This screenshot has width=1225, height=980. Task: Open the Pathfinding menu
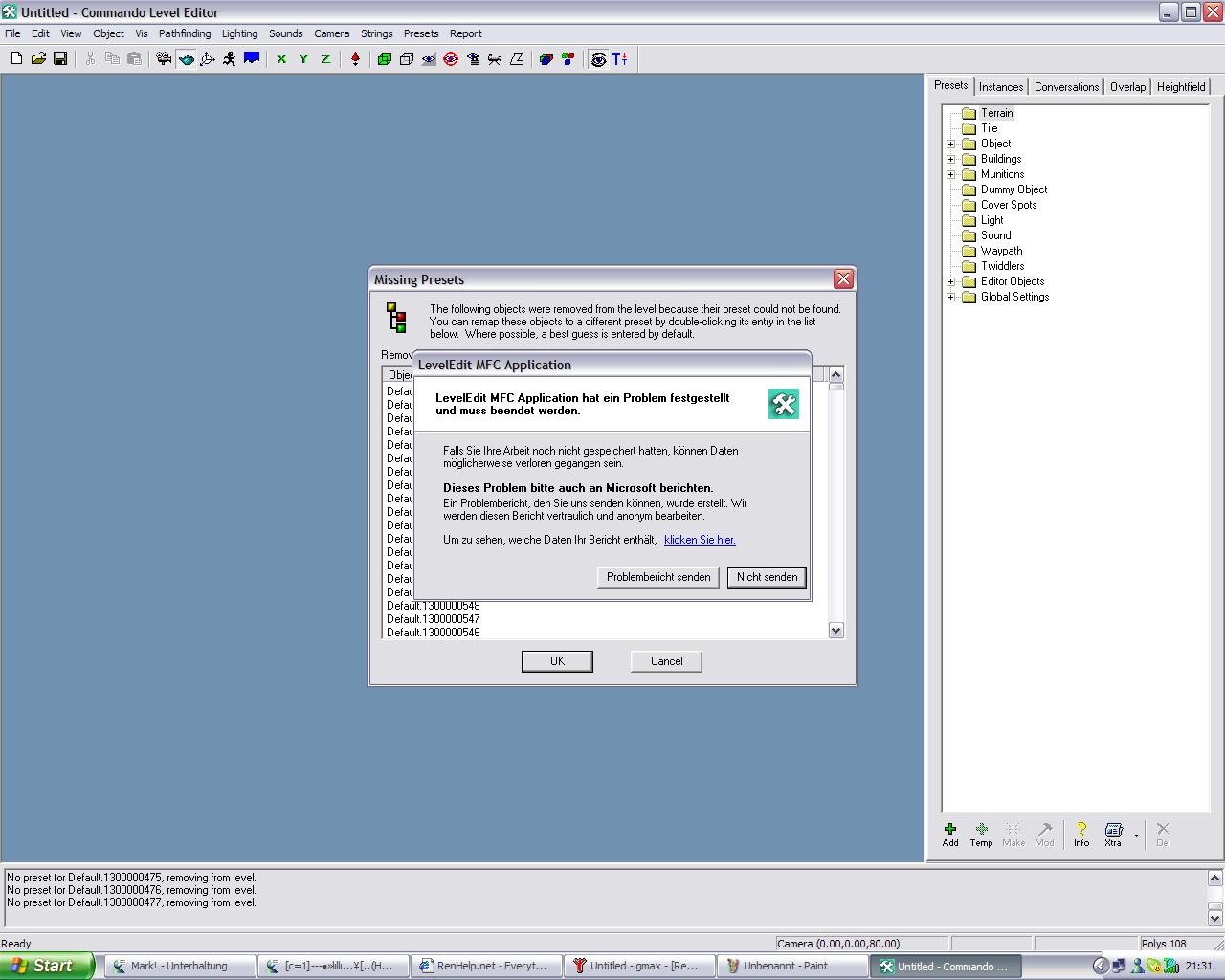(x=184, y=33)
